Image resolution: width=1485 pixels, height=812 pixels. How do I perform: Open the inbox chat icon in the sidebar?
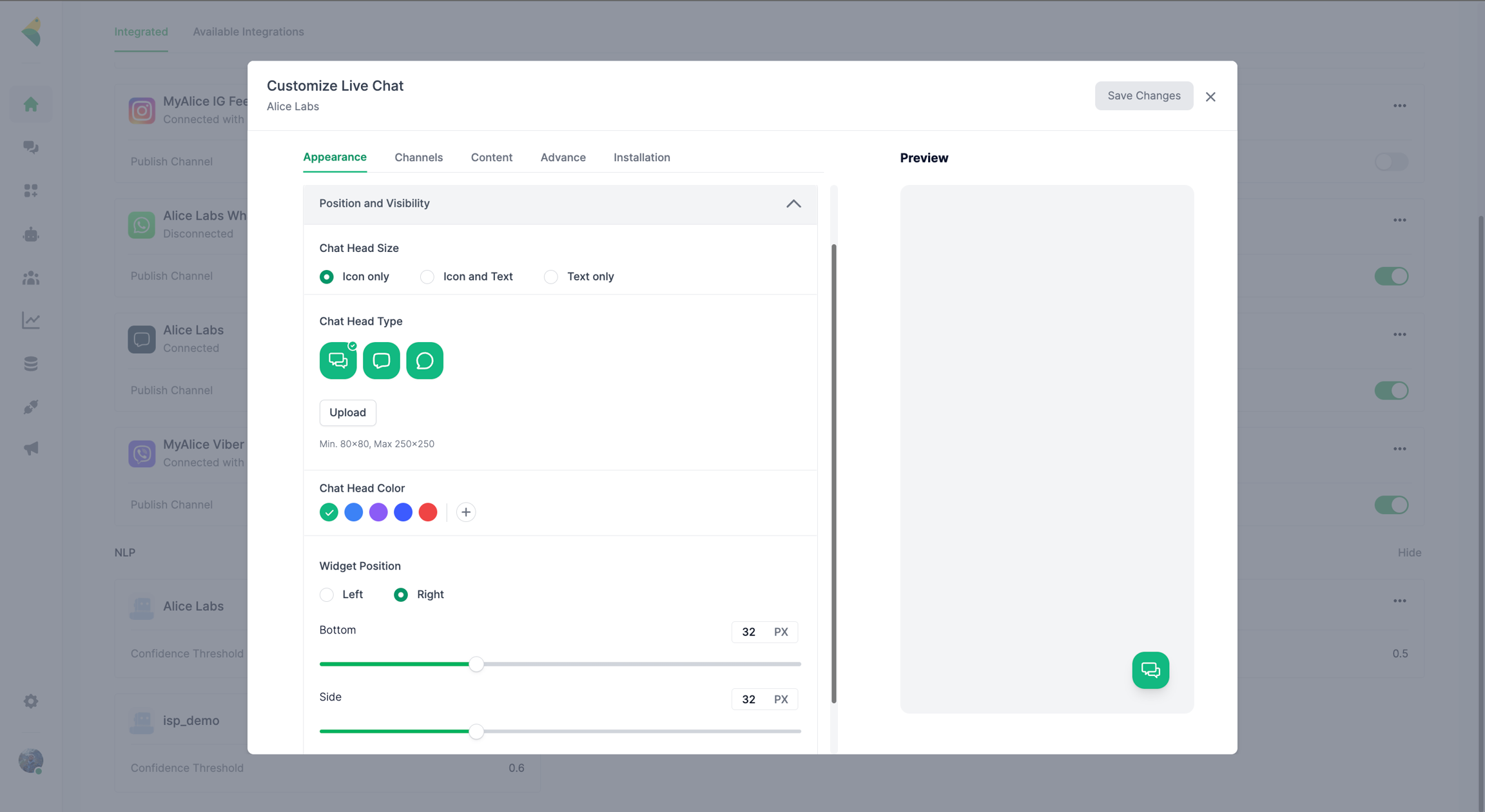(x=31, y=148)
